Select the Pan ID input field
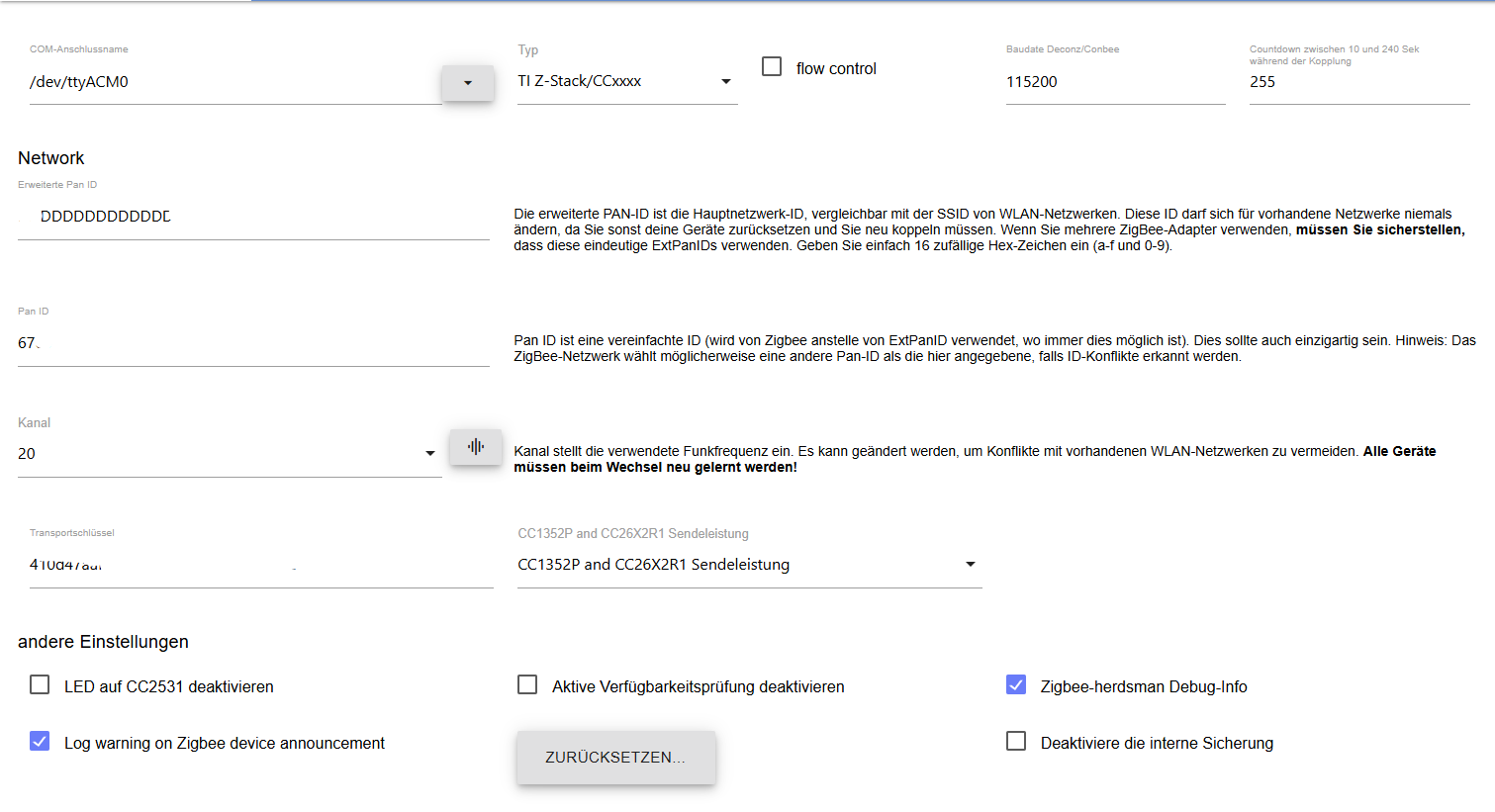This screenshot has width=1495, height=812. click(253, 343)
